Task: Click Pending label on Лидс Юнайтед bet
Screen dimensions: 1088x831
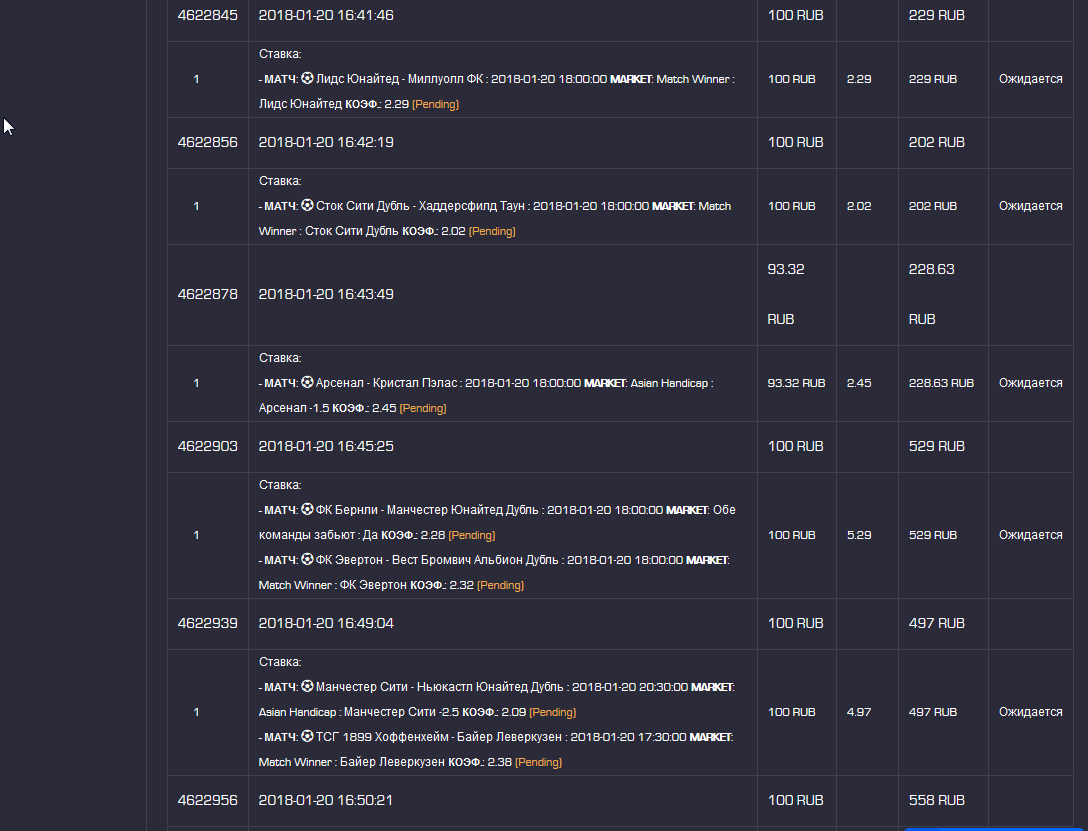Action: click(x=436, y=104)
